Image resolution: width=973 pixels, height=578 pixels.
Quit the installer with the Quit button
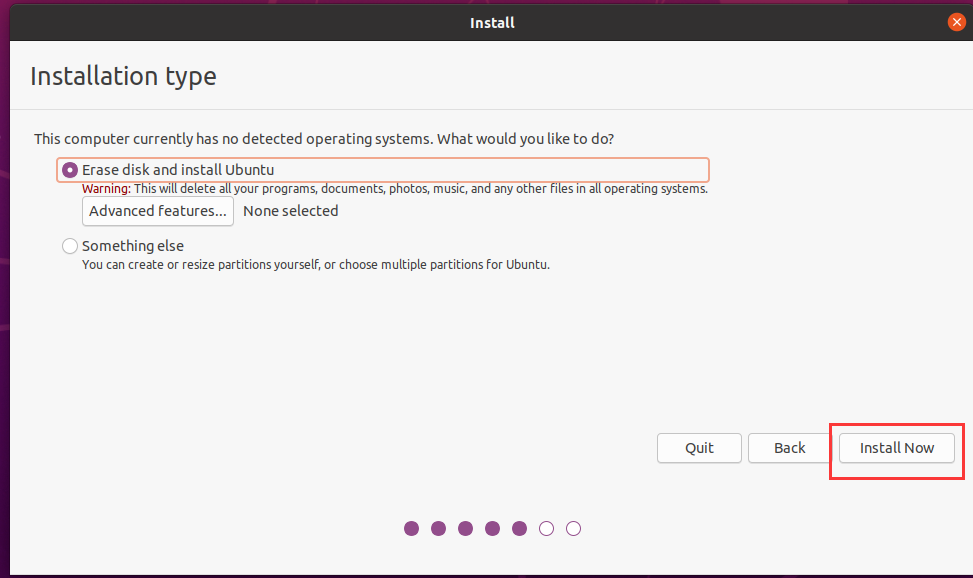point(699,448)
